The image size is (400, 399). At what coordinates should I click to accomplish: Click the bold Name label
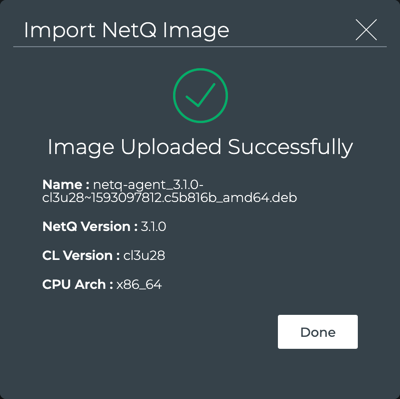[x=66, y=185]
